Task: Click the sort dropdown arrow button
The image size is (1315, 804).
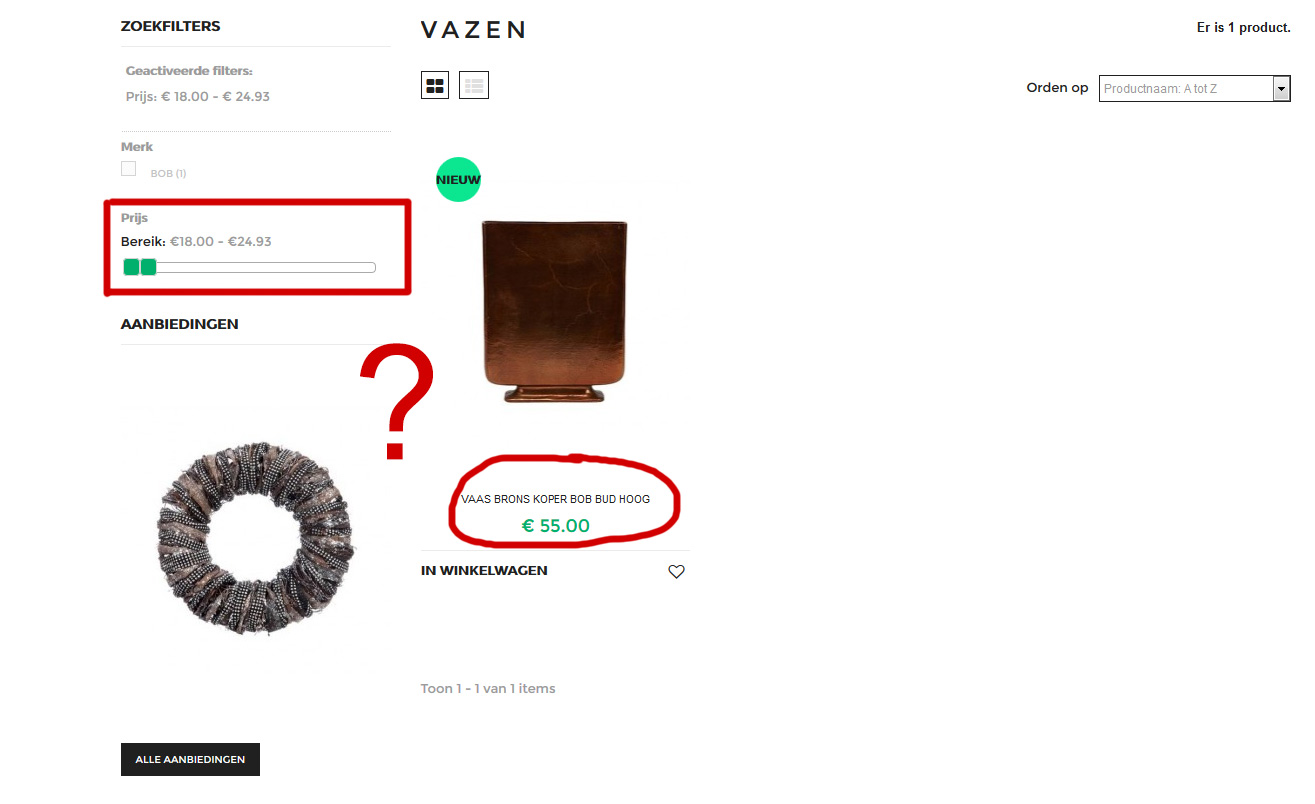Action: (x=1281, y=89)
